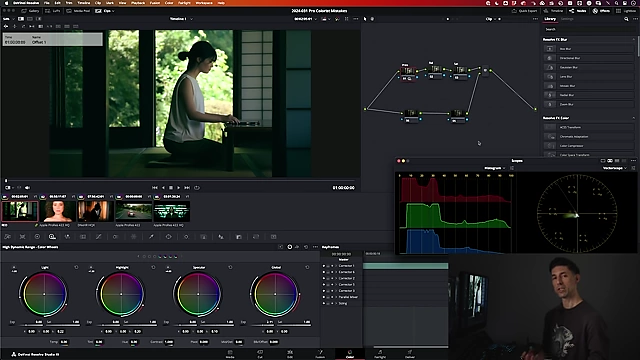The height and width of the screenshot is (360, 640).
Task: Switch to the Edit page tab
Action: pos(290,354)
